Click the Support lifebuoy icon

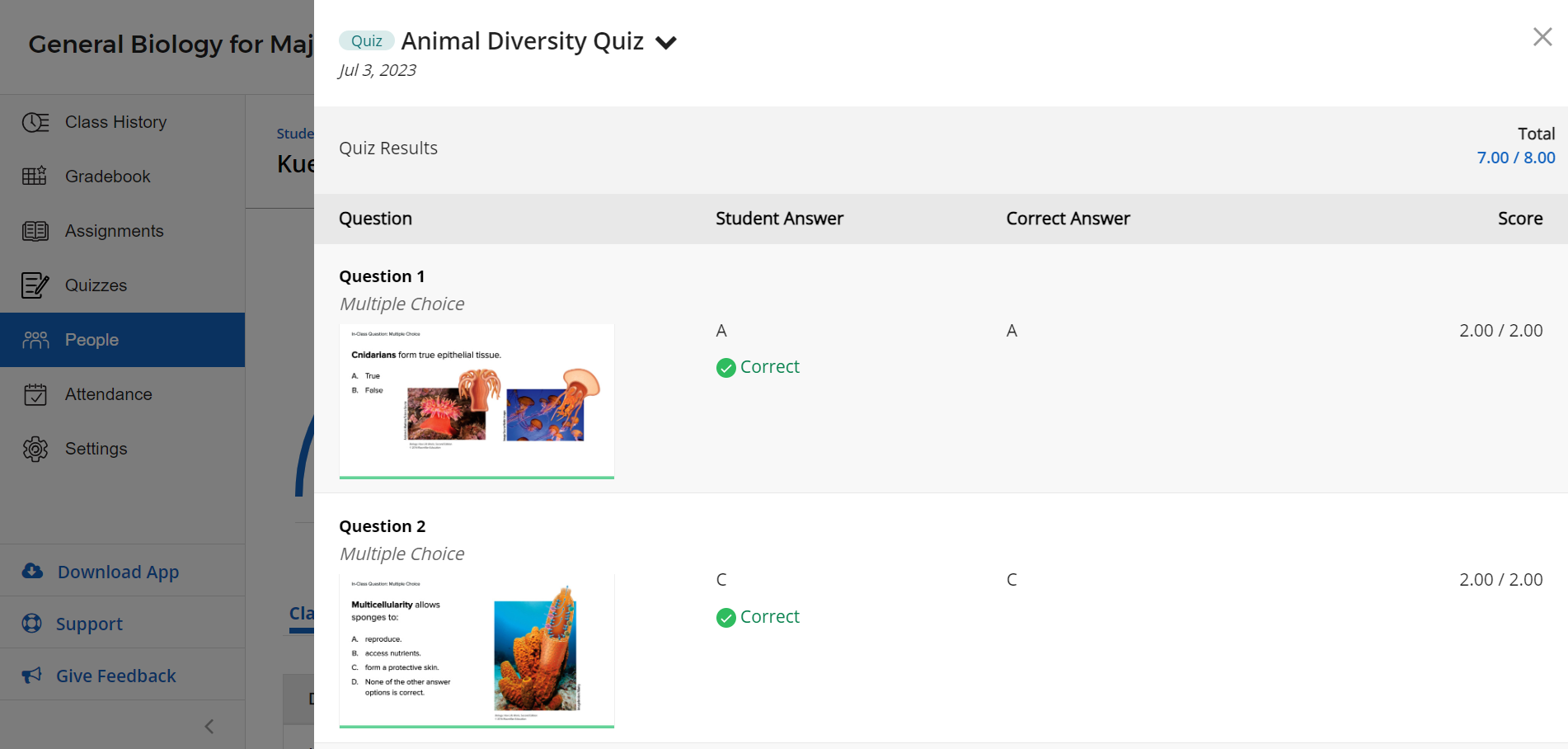tap(32, 623)
